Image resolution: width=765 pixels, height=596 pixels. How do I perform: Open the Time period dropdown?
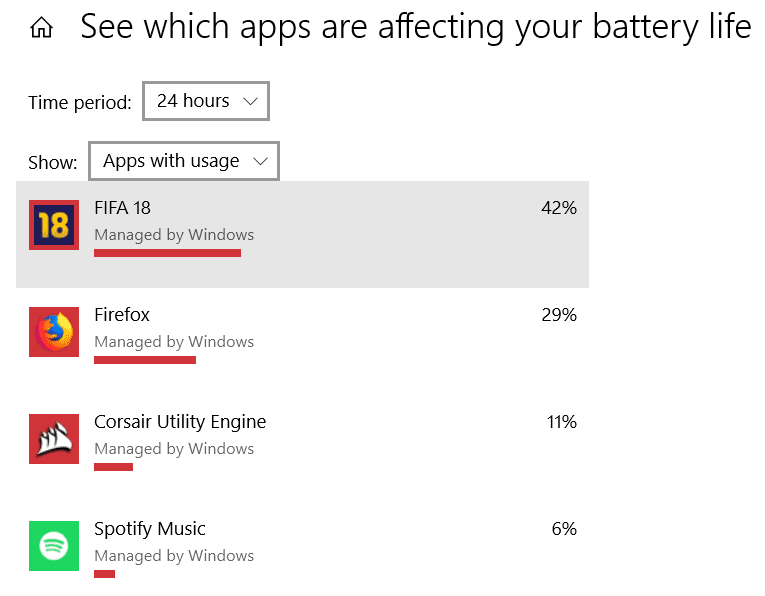(206, 101)
